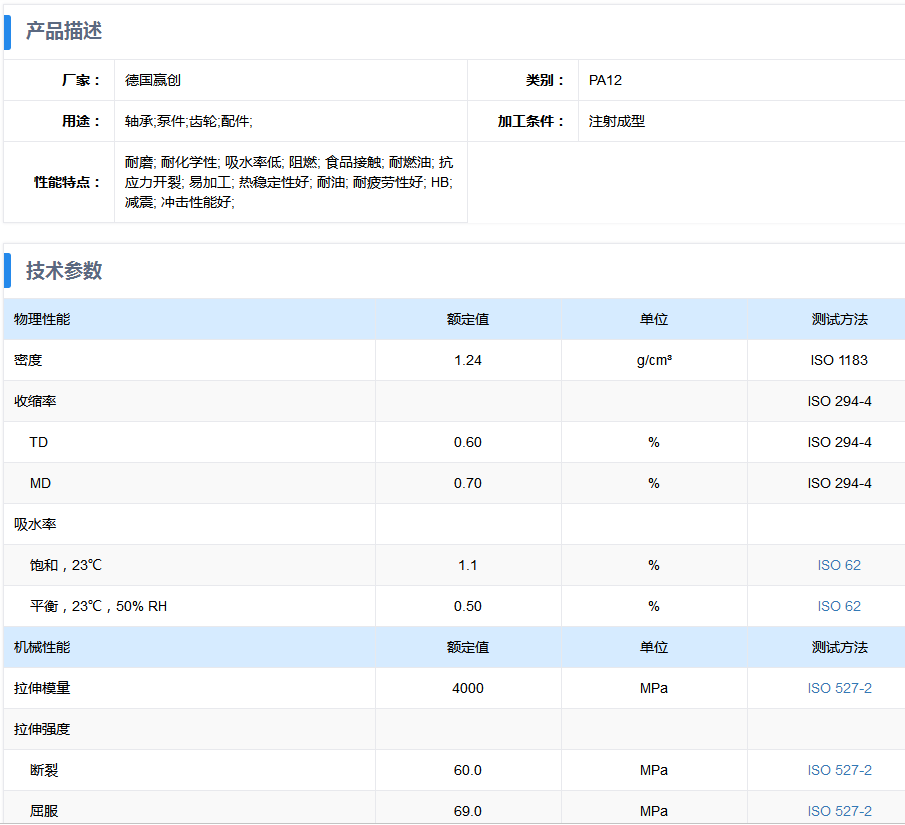Click the g/cm³ unit cell
The image size is (905, 825).
point(653,360)
